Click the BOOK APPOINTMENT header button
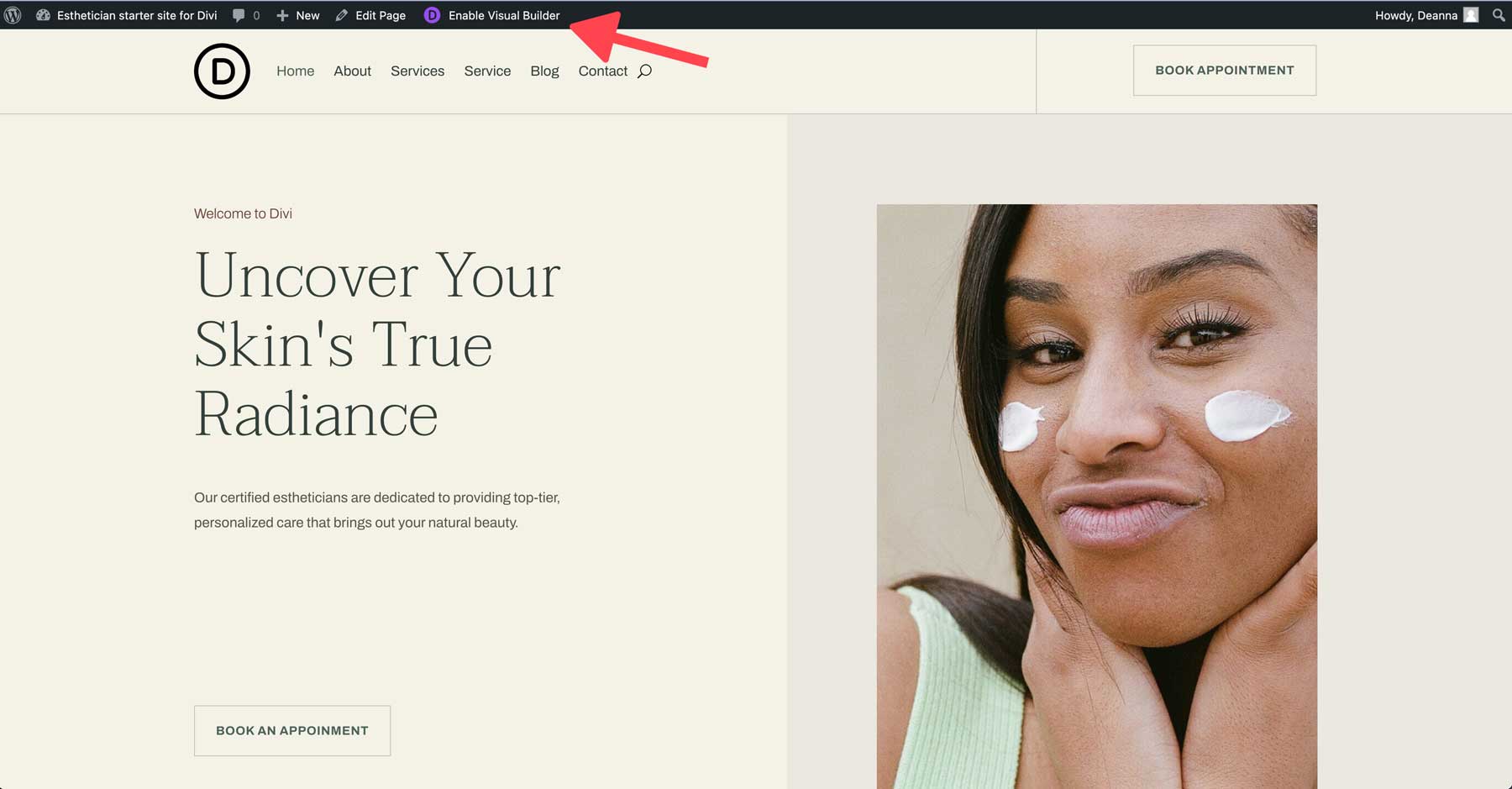The width and height of the screenshot is (1512, 789). [x=1224, y=70]
